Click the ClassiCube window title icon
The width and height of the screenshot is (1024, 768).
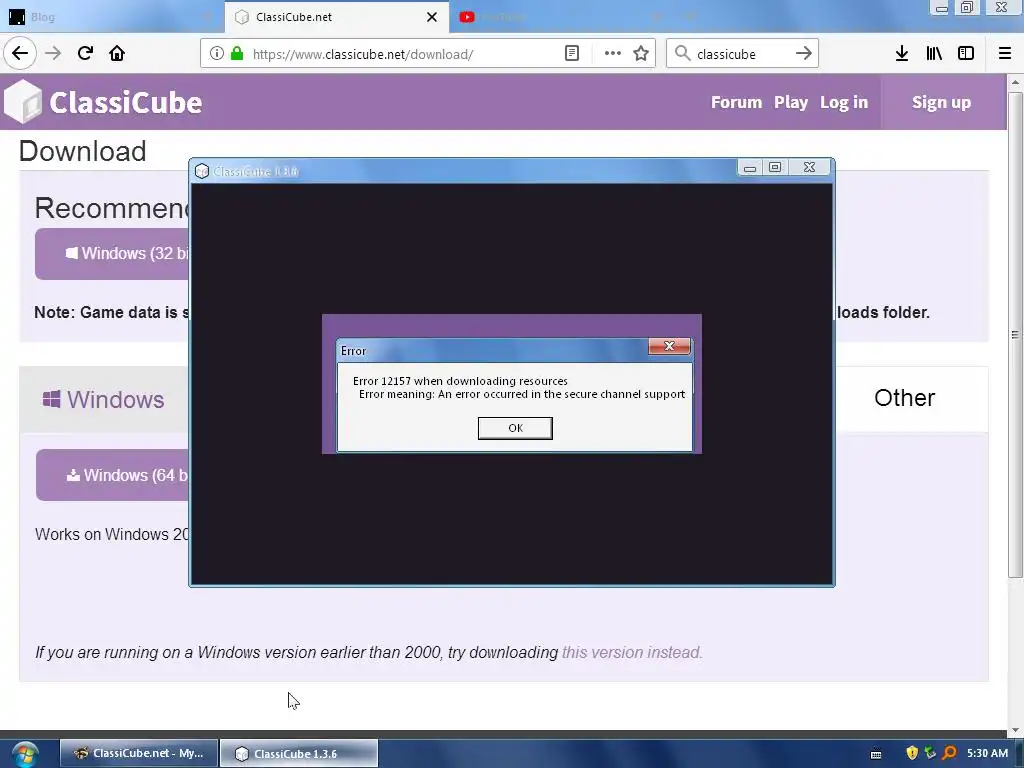[202, 171]
